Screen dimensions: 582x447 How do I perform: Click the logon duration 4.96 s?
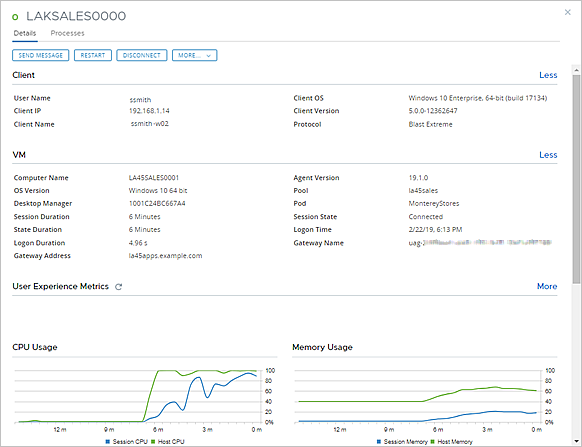point(138,243)
